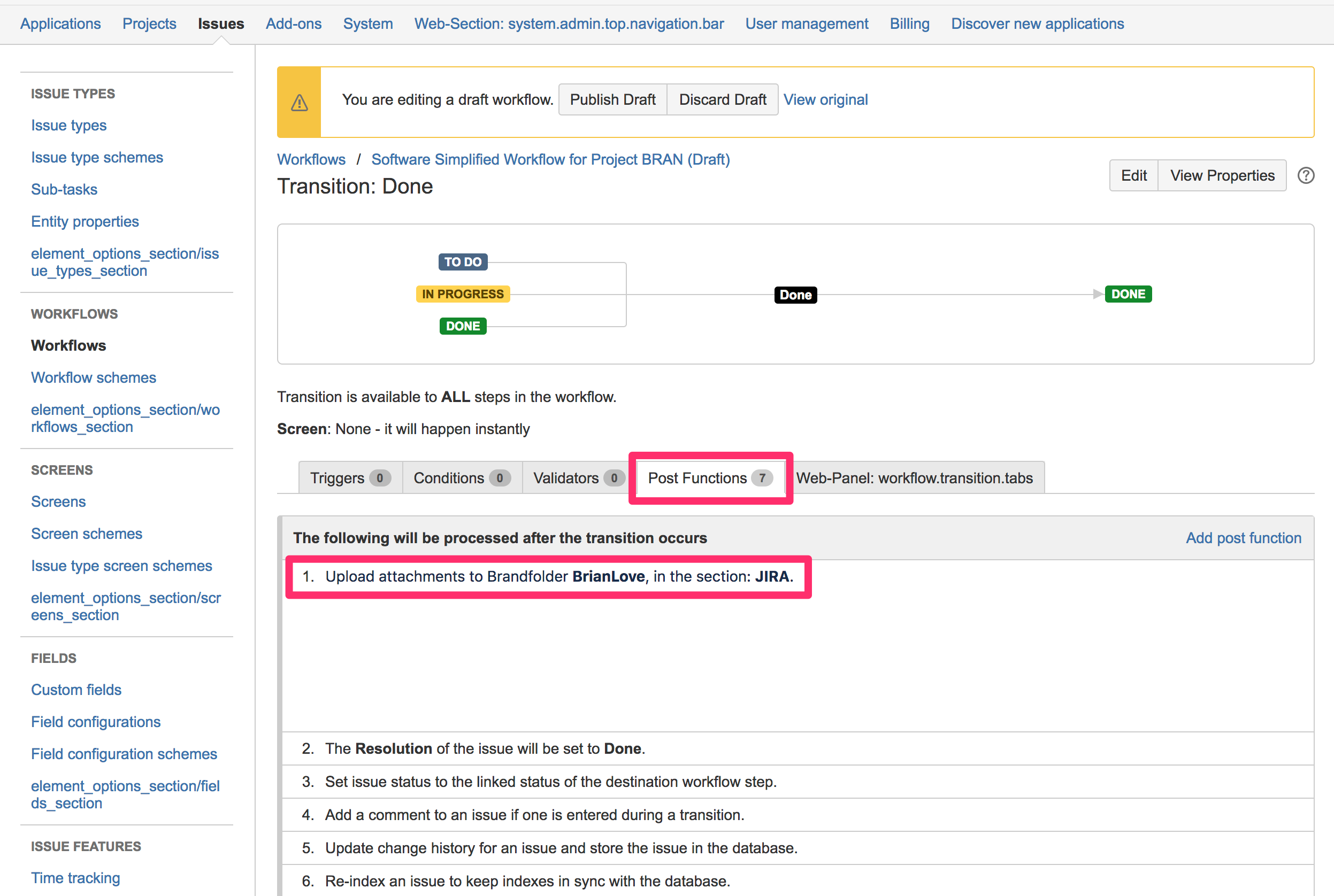The image size is (1334, 896).
Task: Select the Validators tab
Action: (x=577, y=478)
